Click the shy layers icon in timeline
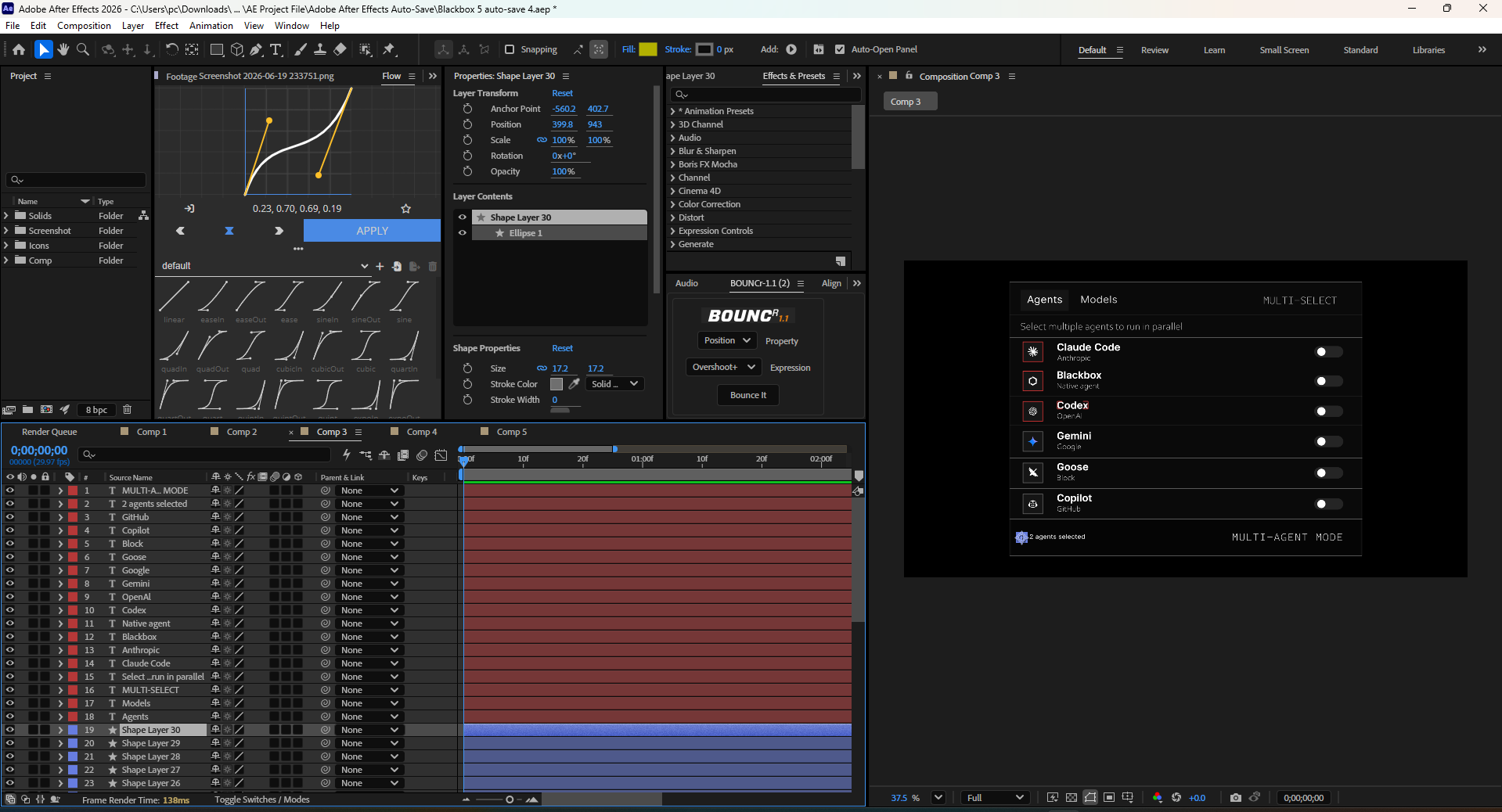This screenshot has width=1502, height=812. 384,455
